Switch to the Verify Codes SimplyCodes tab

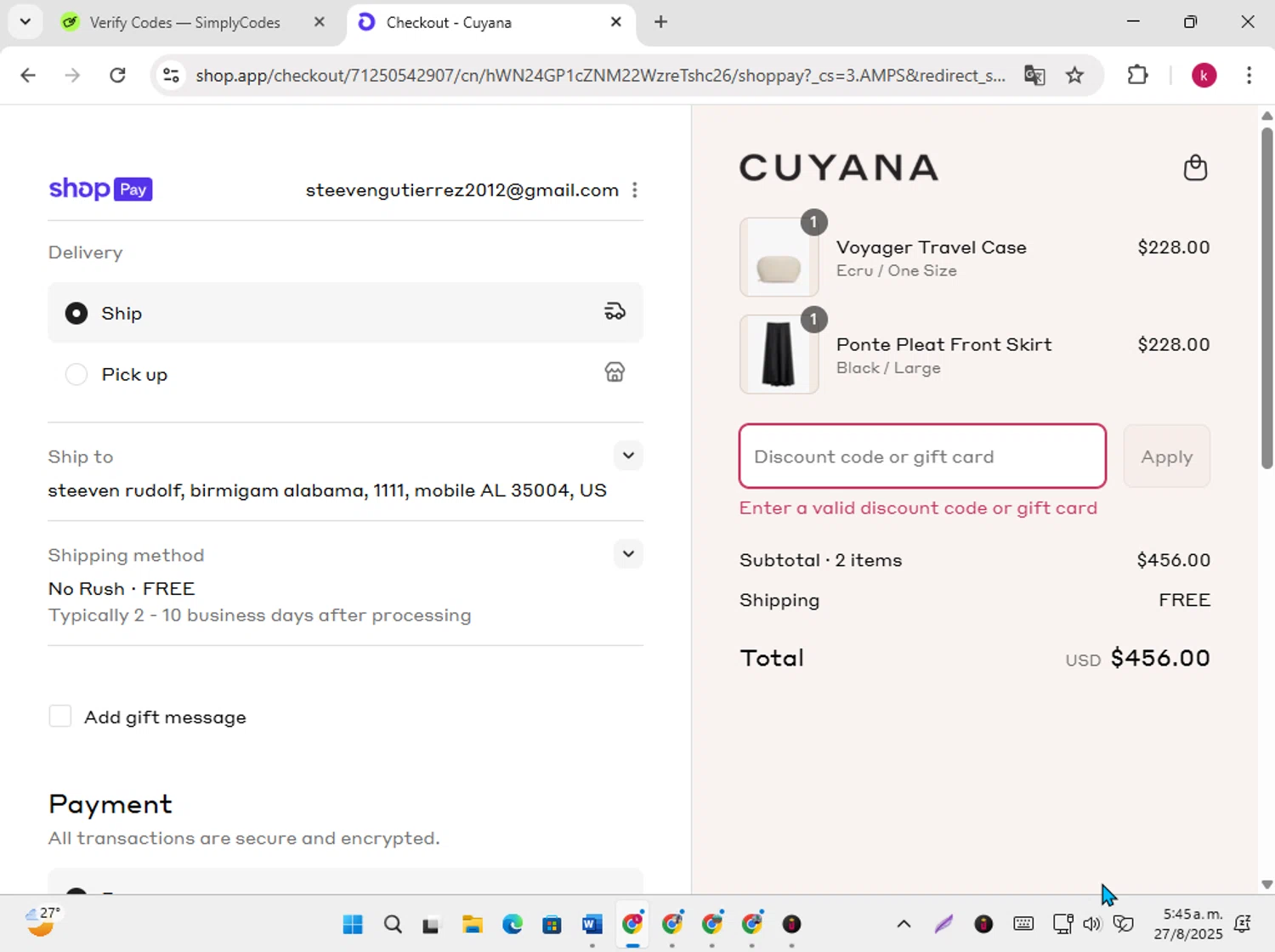184,23
